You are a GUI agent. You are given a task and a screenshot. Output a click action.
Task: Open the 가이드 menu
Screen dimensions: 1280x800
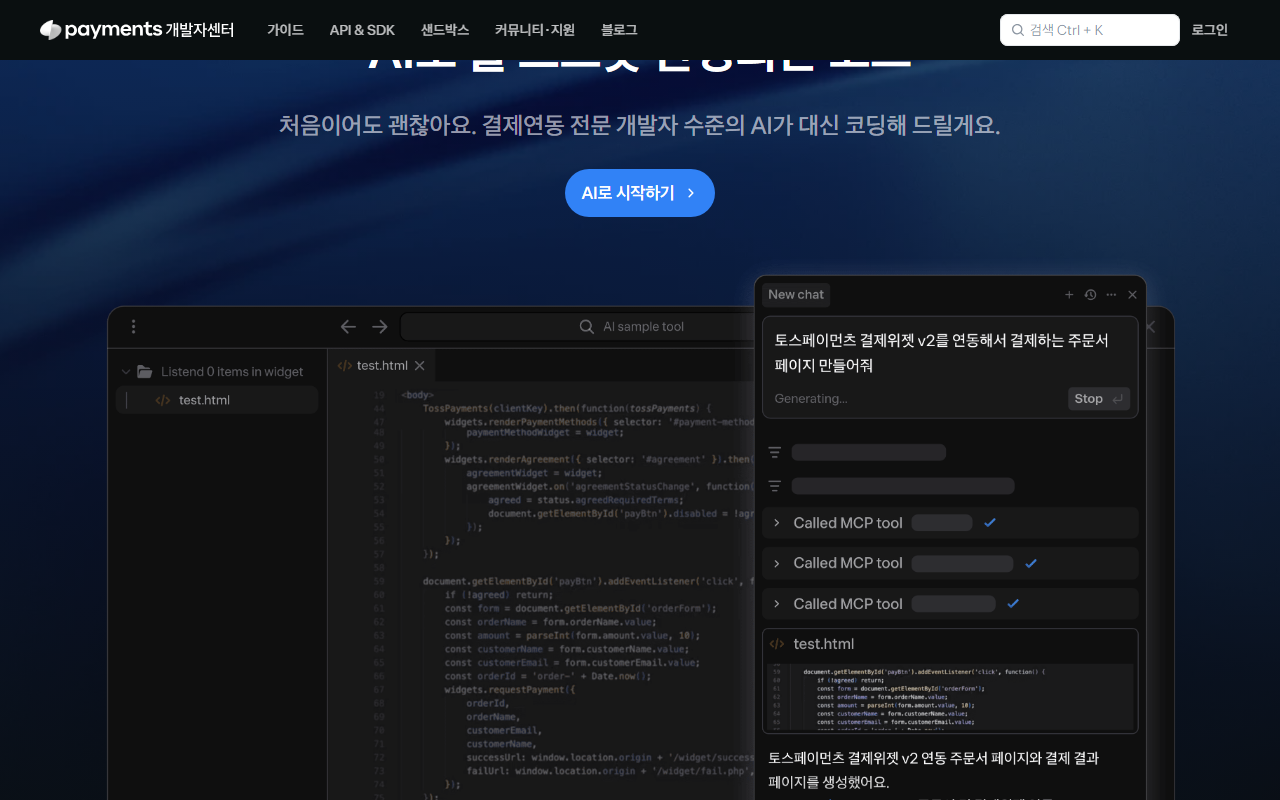click(x=285, y=30)
